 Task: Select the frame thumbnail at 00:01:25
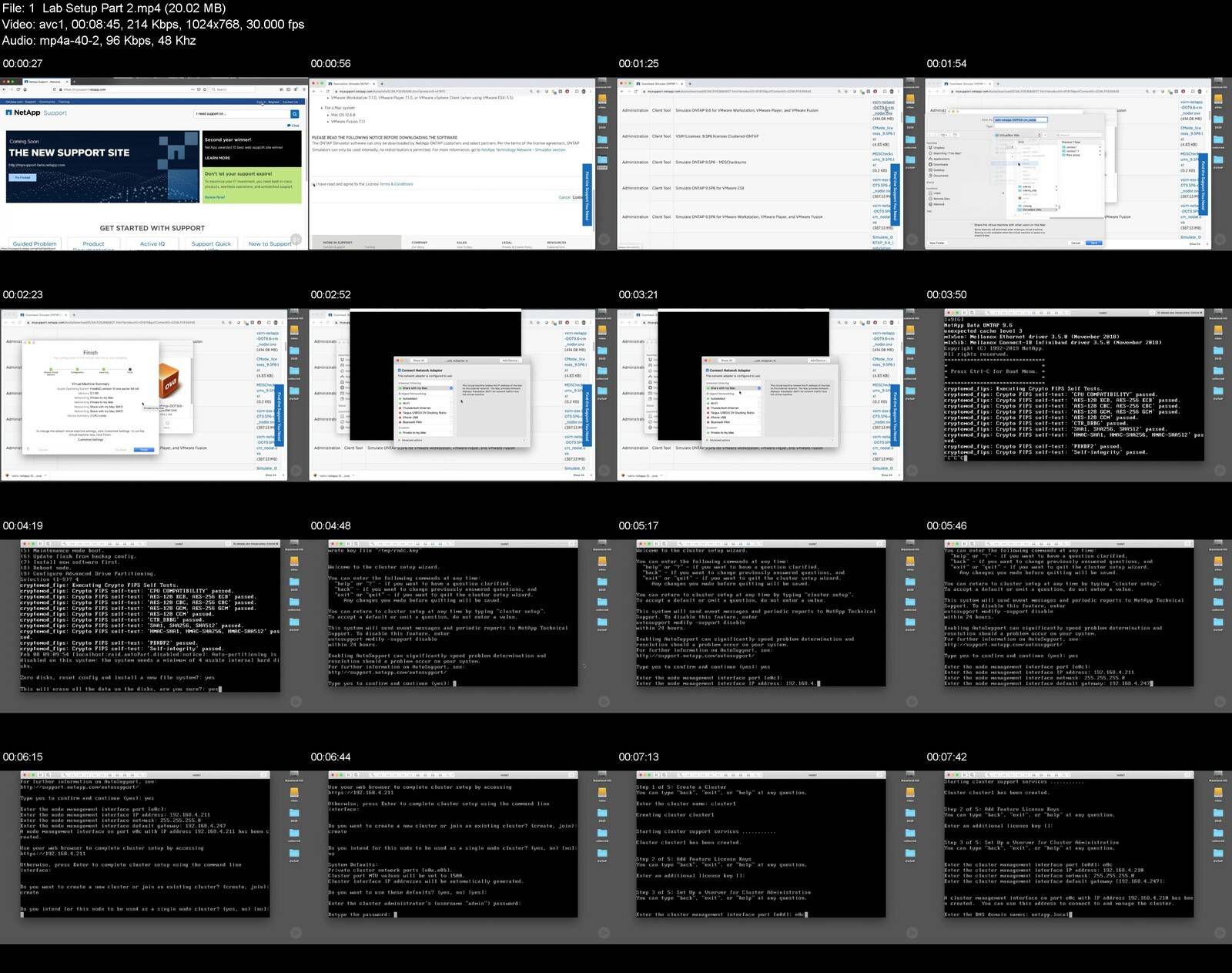tap(769, 163)
